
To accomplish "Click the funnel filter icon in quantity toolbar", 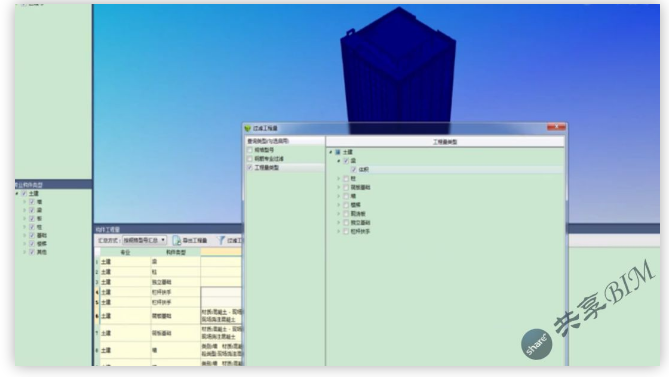I will pyautogui.click(x=221, y=241).
